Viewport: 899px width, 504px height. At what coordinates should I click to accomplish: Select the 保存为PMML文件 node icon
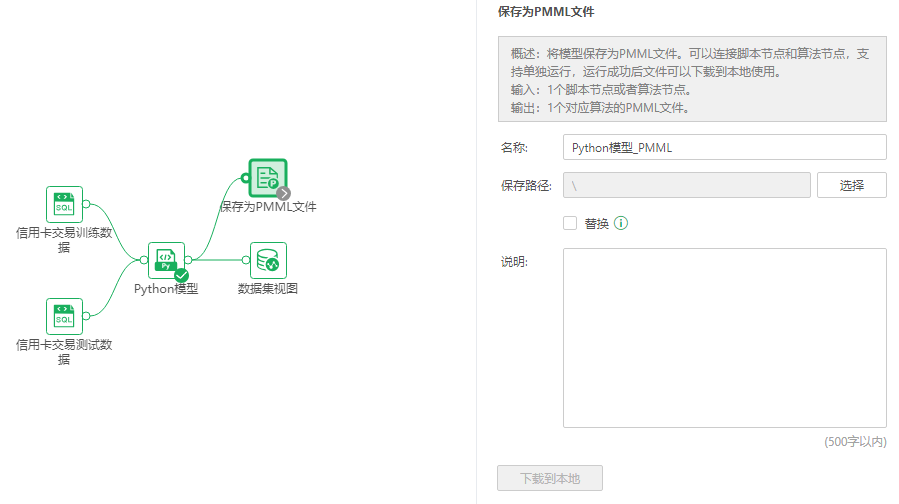tap(267, 178)
